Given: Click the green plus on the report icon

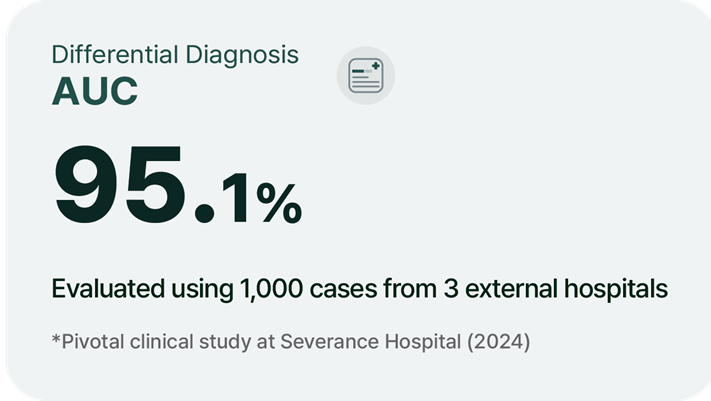Looking at the screenshot, I should pyautogui.click(x=375, y=66).
